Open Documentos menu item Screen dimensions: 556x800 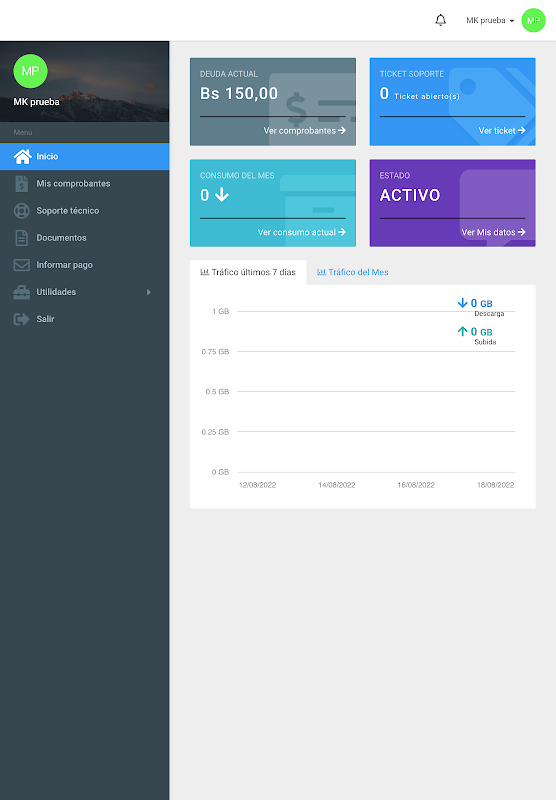coord(85,238)
